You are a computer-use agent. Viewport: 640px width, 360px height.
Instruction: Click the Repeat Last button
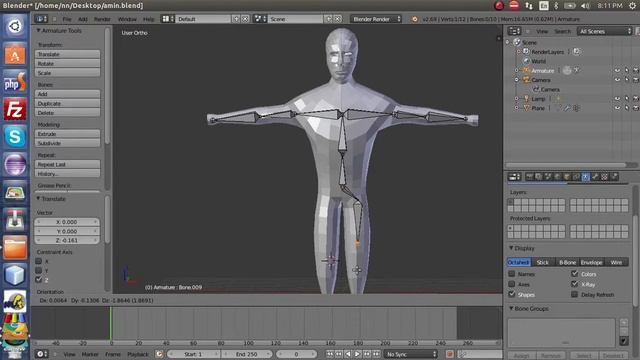tap(67, 164)
